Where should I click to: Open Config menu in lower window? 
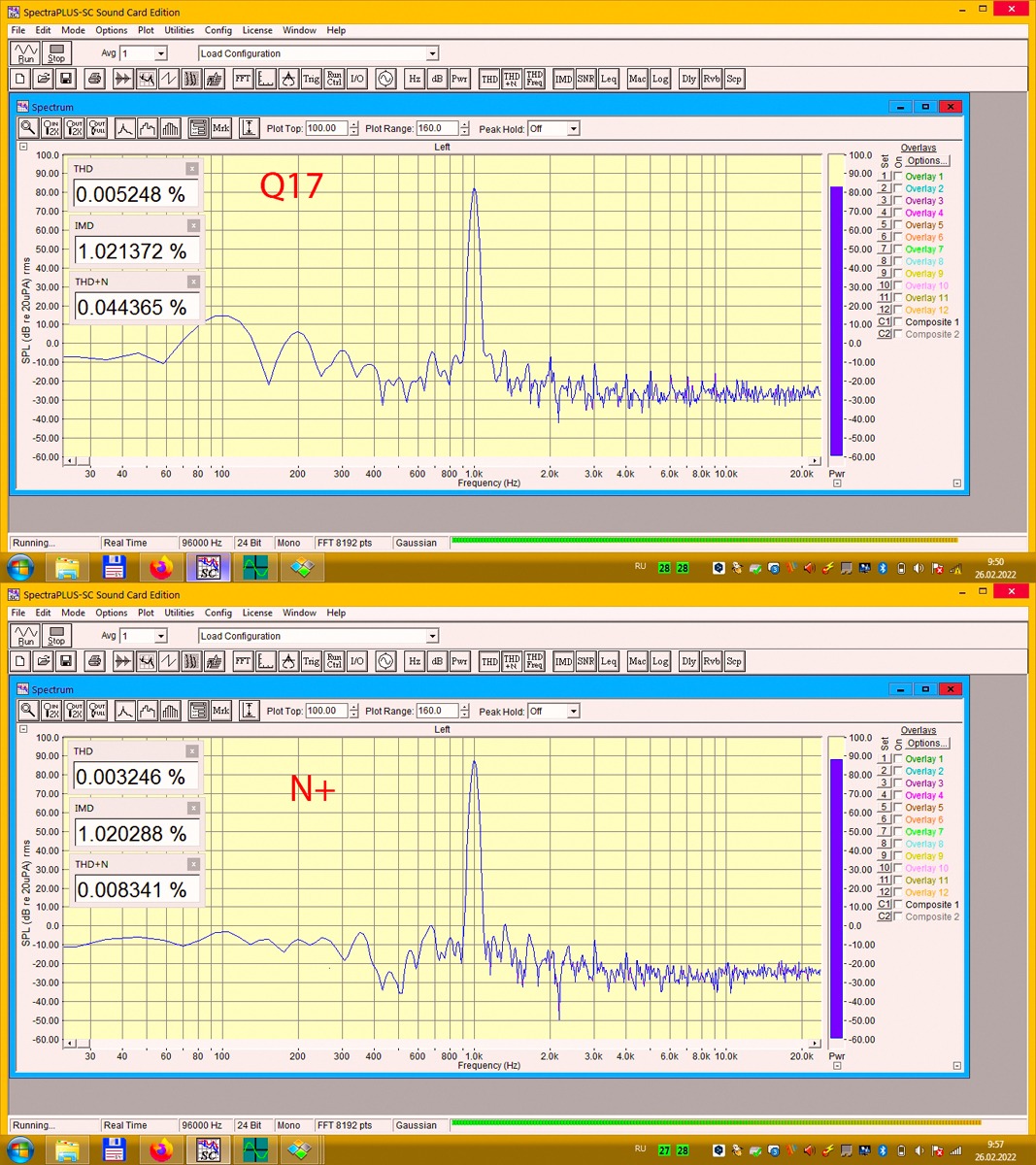click(x=218, y=613)
